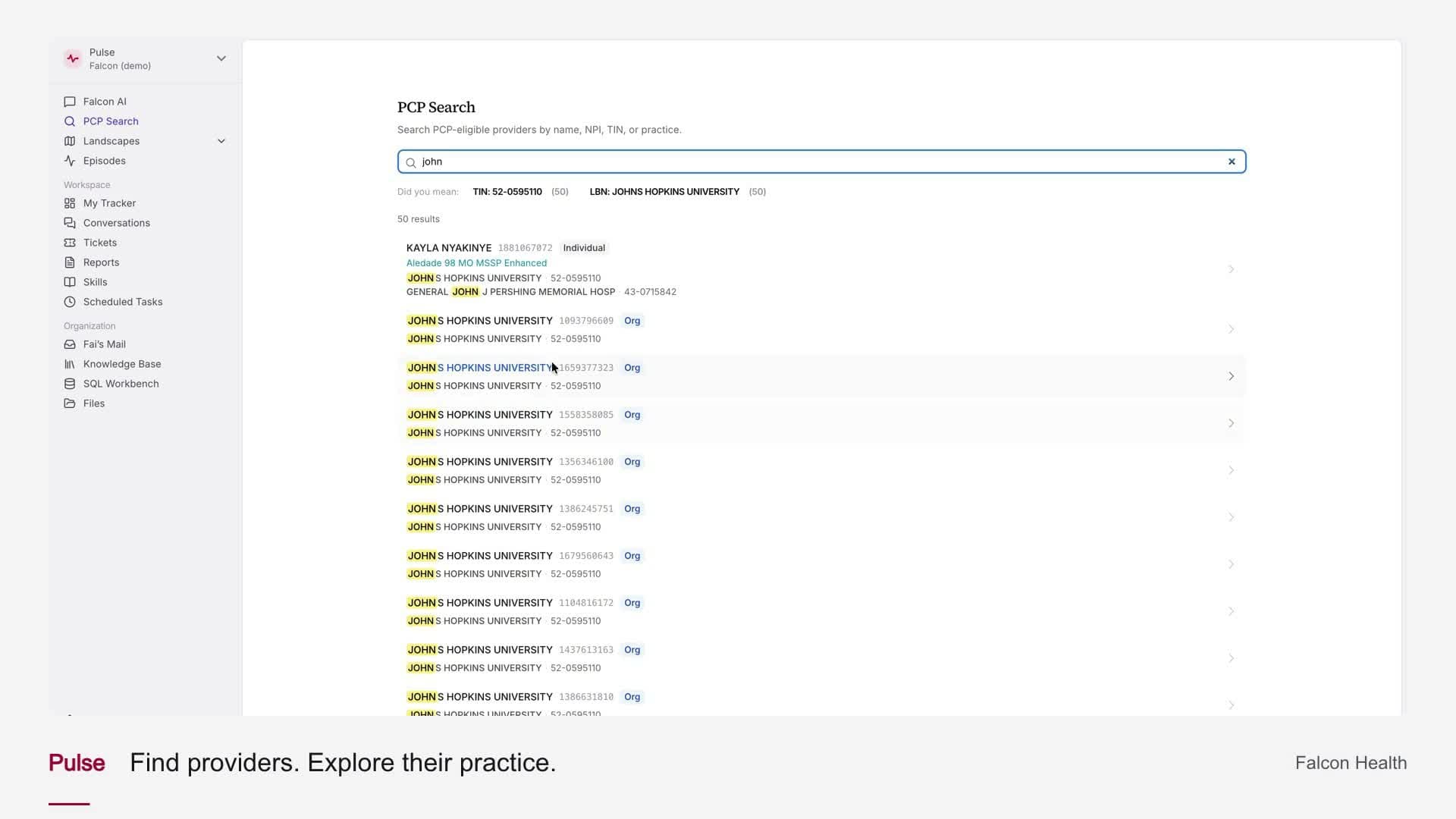Screen dimensions: 1456x819
Task: Click the Individual badge on Kayla Nyakinye
Action: (584, 248)
